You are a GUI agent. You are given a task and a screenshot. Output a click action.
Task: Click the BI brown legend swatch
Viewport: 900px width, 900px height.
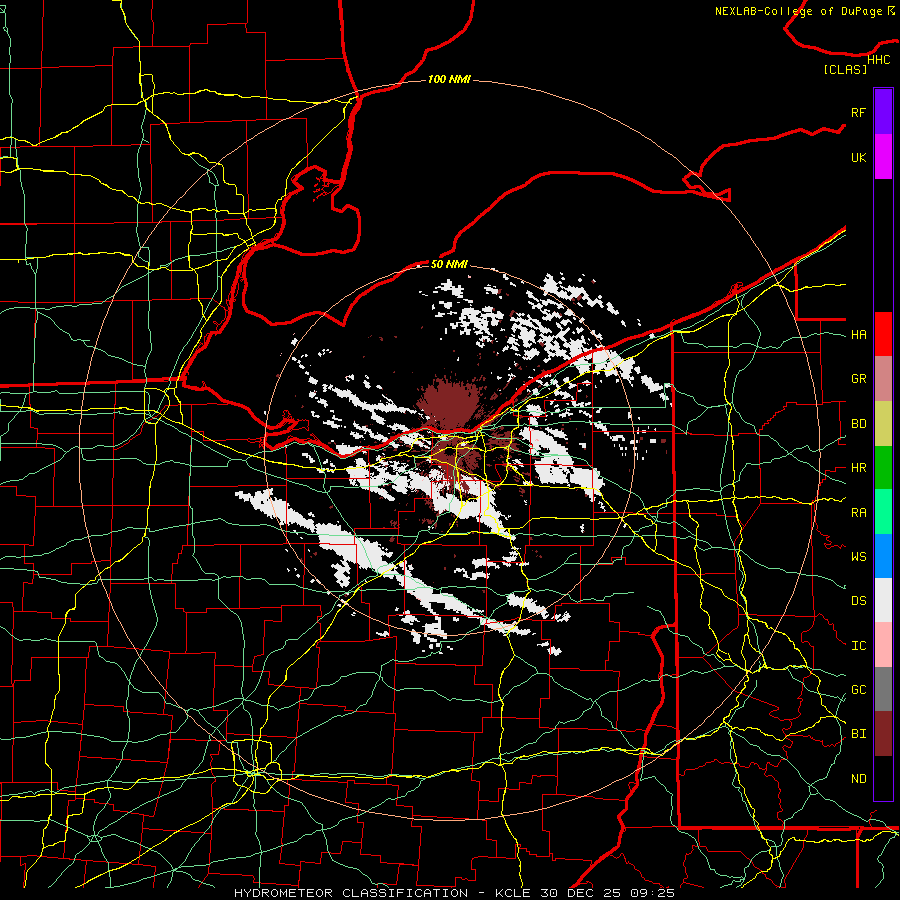[883, 734]
